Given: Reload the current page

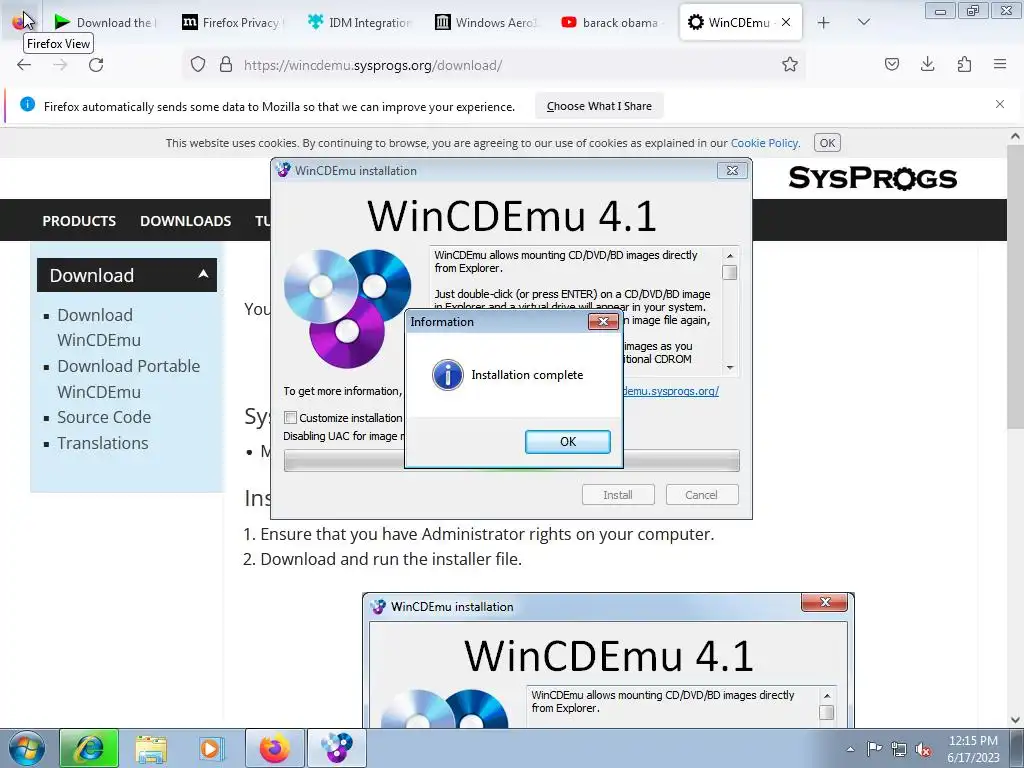Looking at the screenshot, I should coord(96,65).
